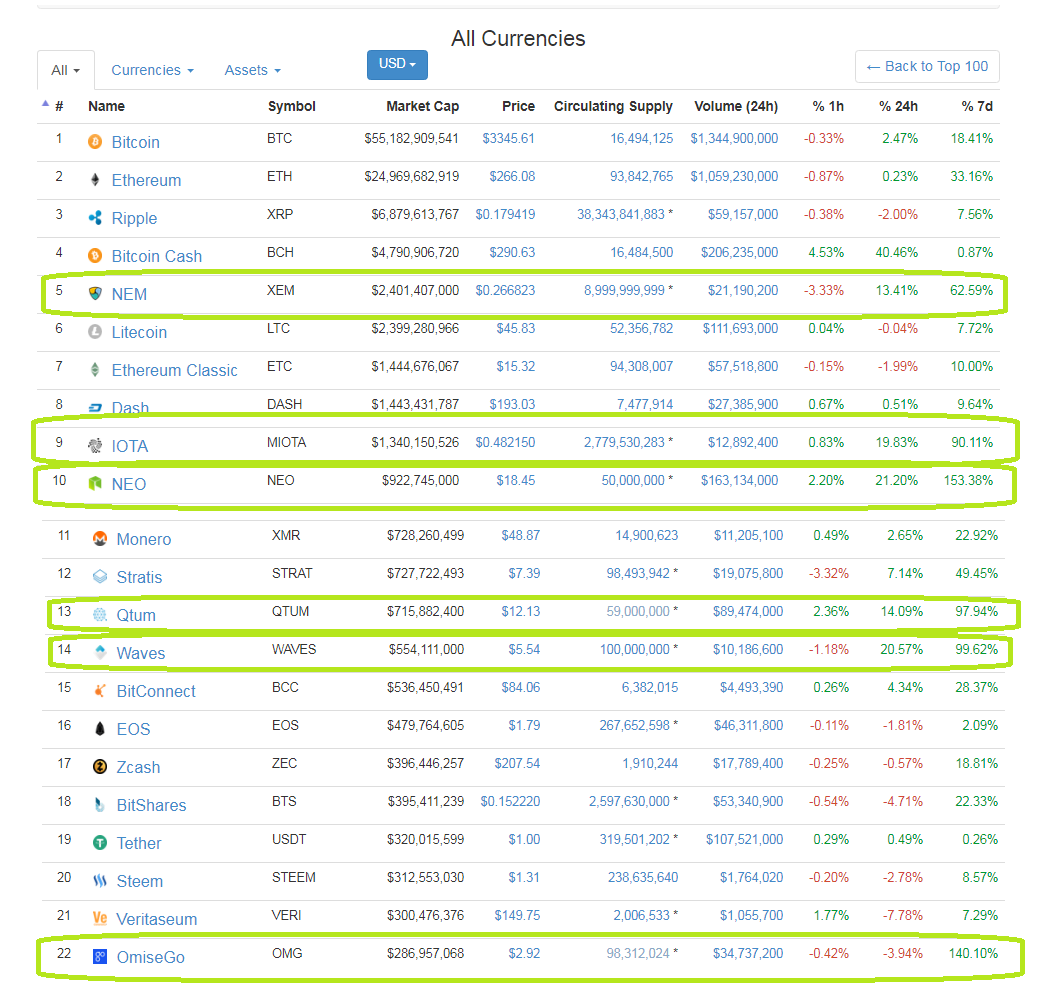Open the Ethereum Classic name link
1039x997 pixels.
tap(174, 370)
